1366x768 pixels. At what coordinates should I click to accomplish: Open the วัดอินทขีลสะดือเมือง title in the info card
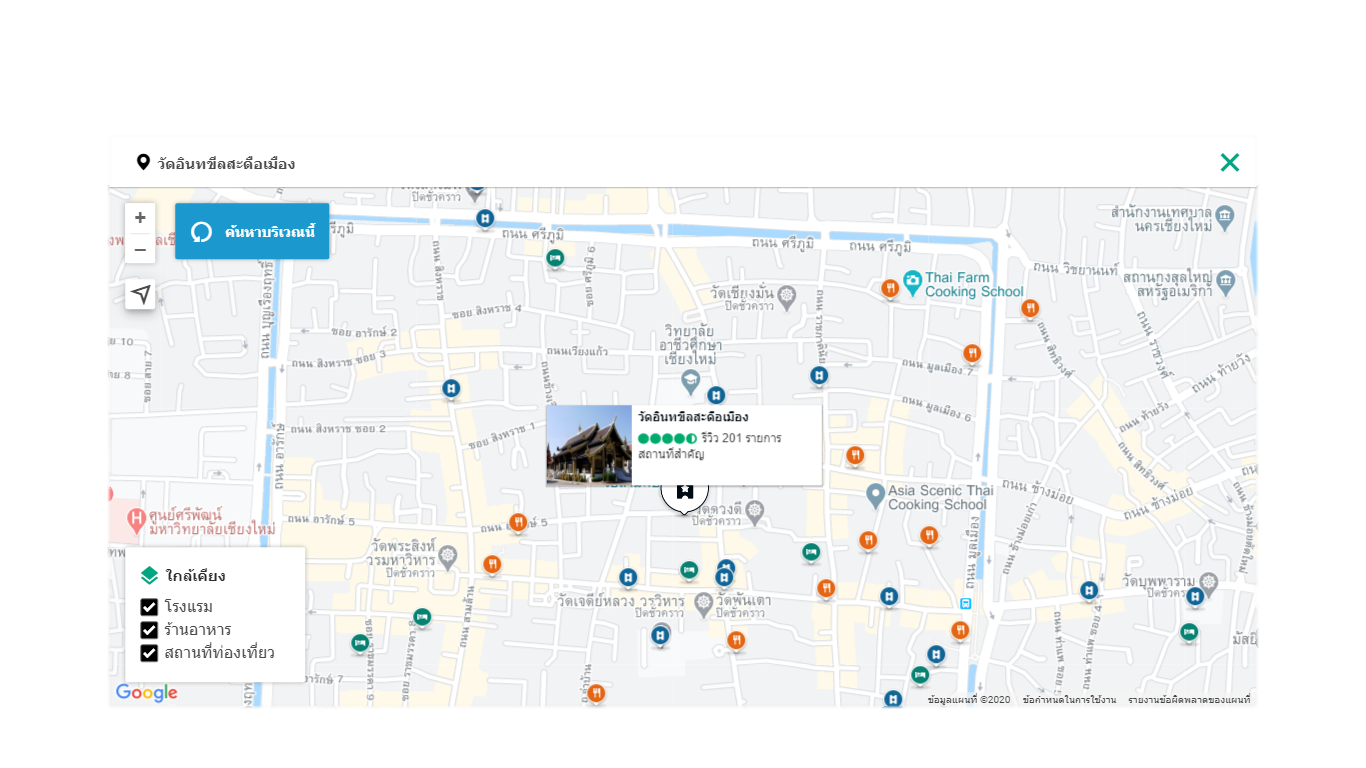pos(693,417)
